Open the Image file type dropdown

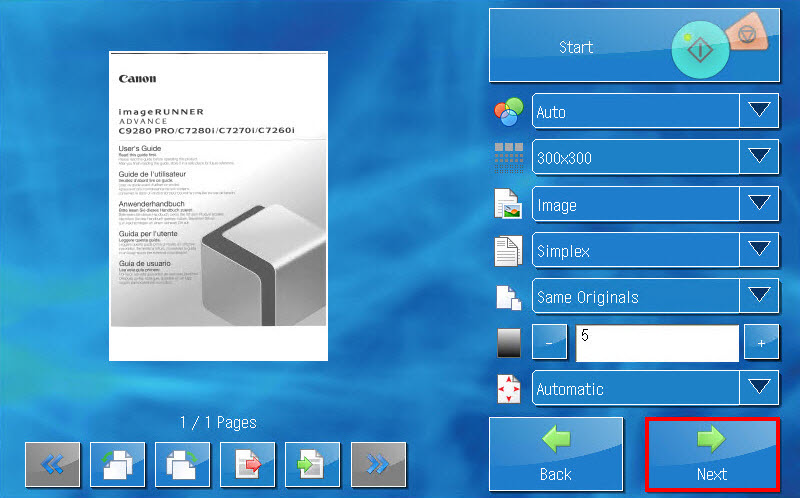[655, 205]
